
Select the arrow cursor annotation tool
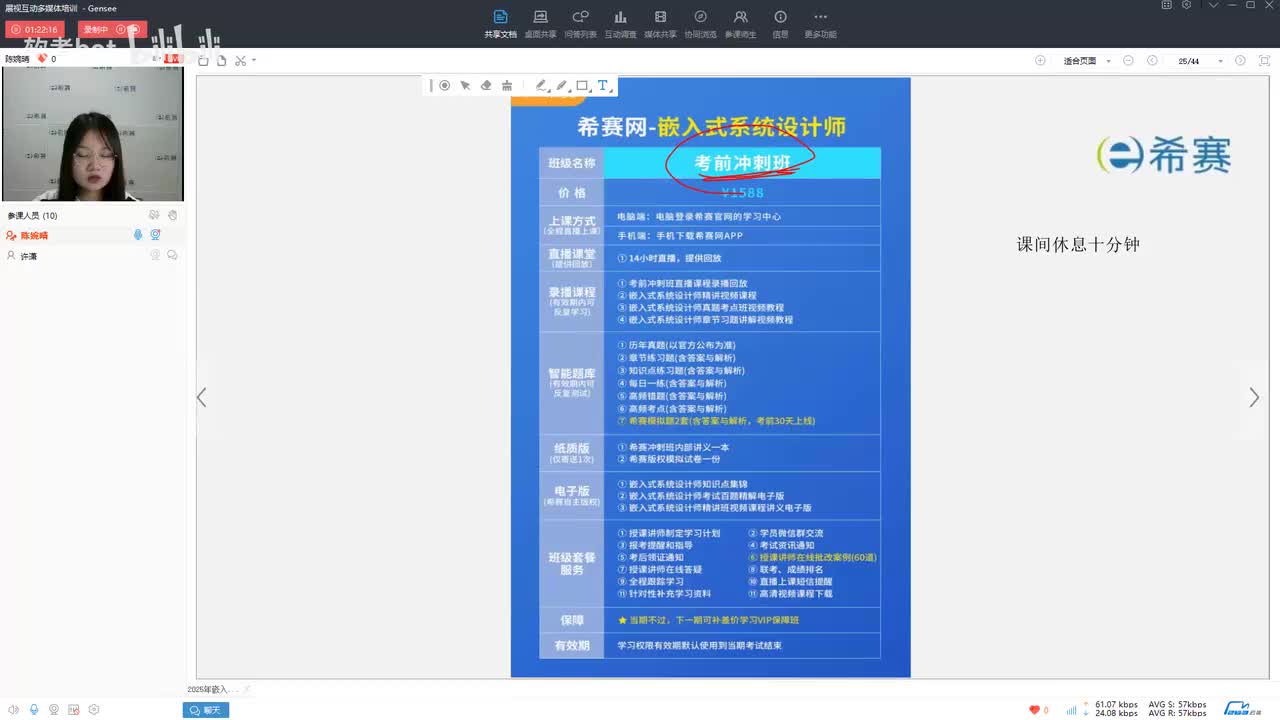pyautogui.click(x=465, y=86)
